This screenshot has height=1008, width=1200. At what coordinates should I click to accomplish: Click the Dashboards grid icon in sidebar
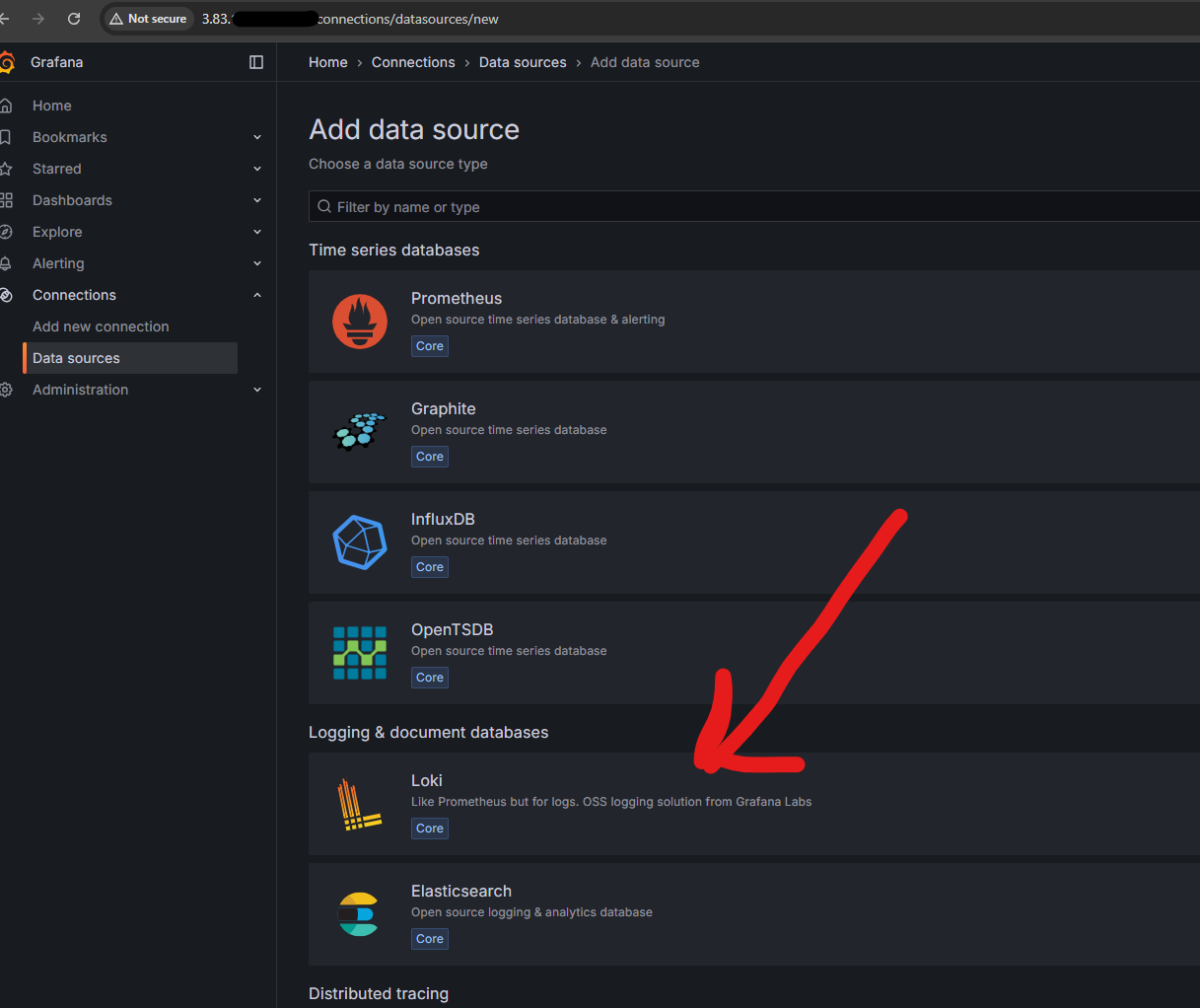[6, 200]
